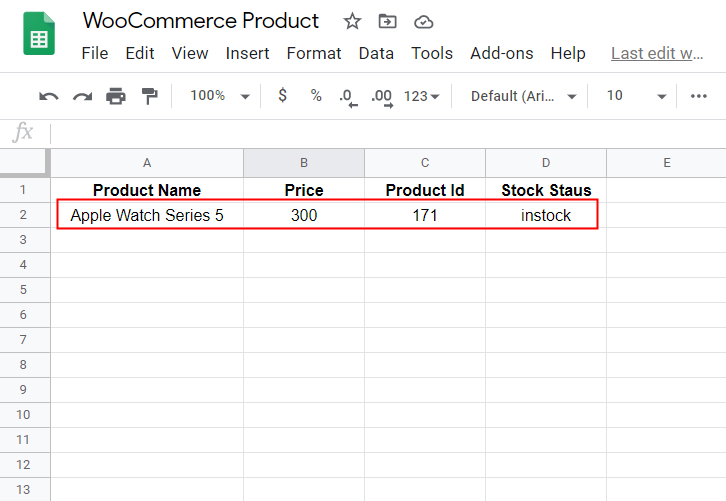
Task: Open the Tools menu
Action: tap(432, 53)
